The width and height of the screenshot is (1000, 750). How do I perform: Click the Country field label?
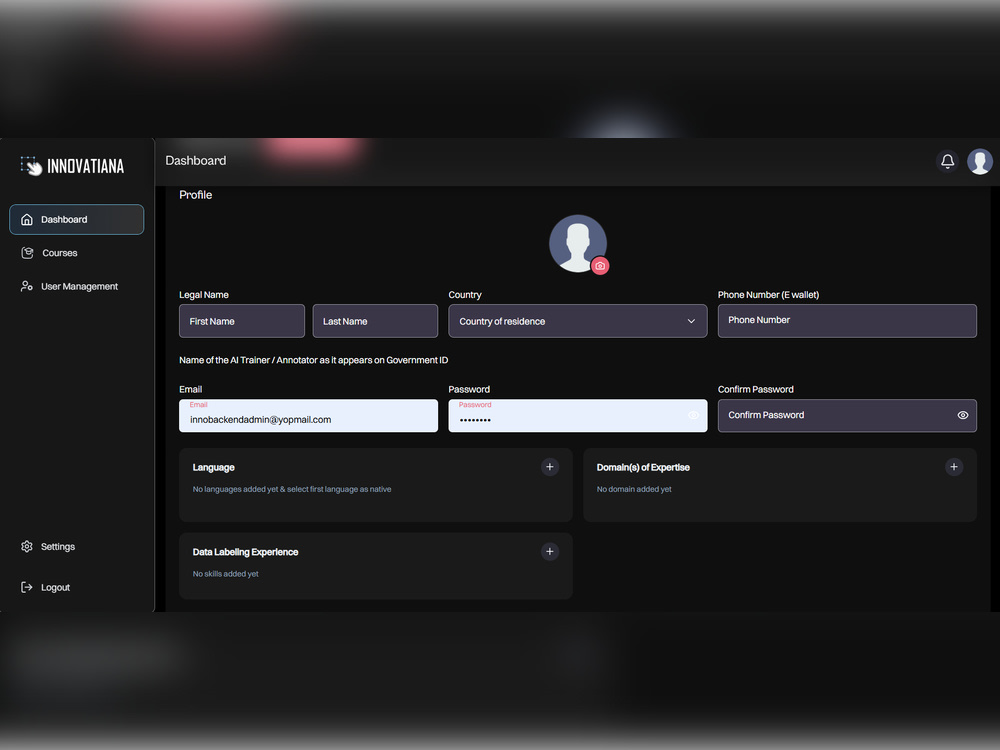coord(465,295)
